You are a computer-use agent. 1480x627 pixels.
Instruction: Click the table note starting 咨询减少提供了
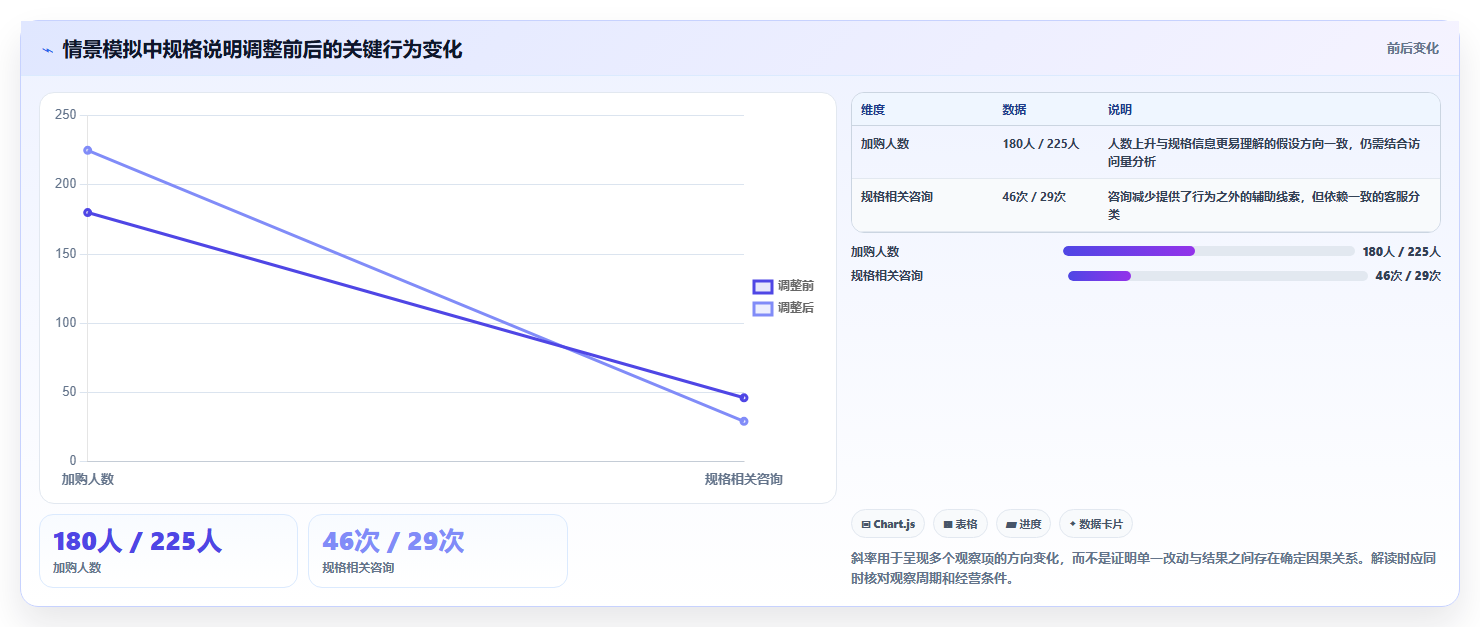click(1264, 206)
